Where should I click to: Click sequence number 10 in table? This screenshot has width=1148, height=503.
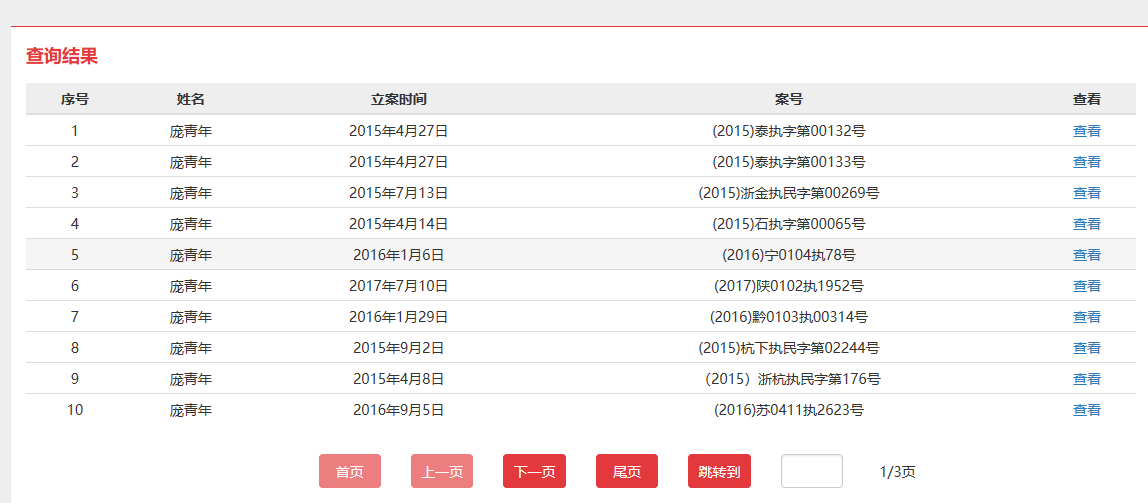(75, 410)
